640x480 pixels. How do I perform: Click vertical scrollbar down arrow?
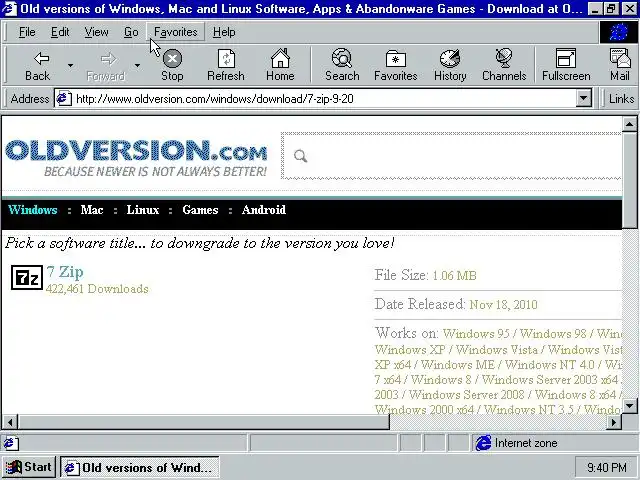[x=629, y=406]
